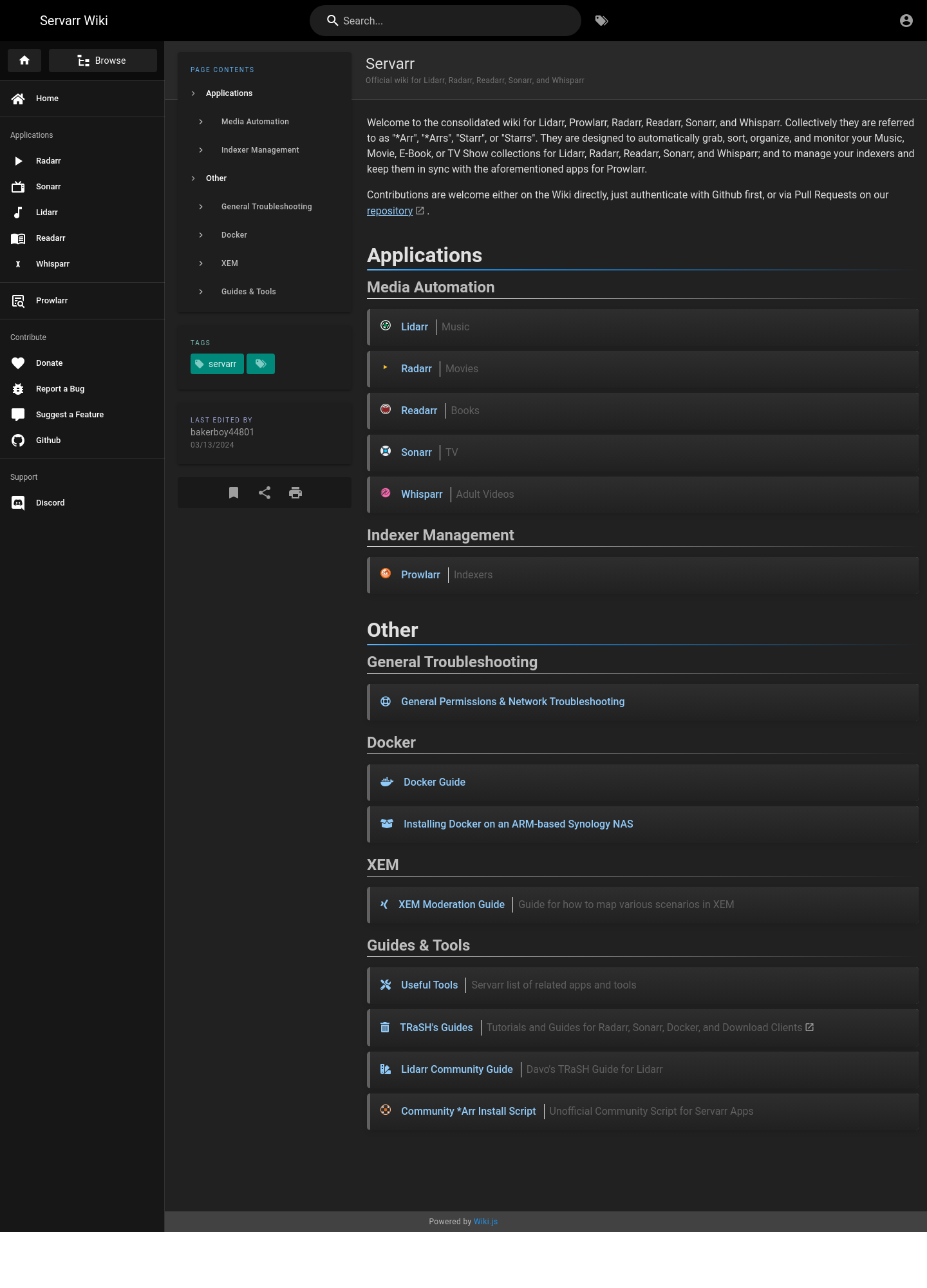Image resolution: width=927 pixels, height=1288 pixels.
Task: Expand Applications chevron in page contents
Action: pyautogui.click(x=193, y=93)
